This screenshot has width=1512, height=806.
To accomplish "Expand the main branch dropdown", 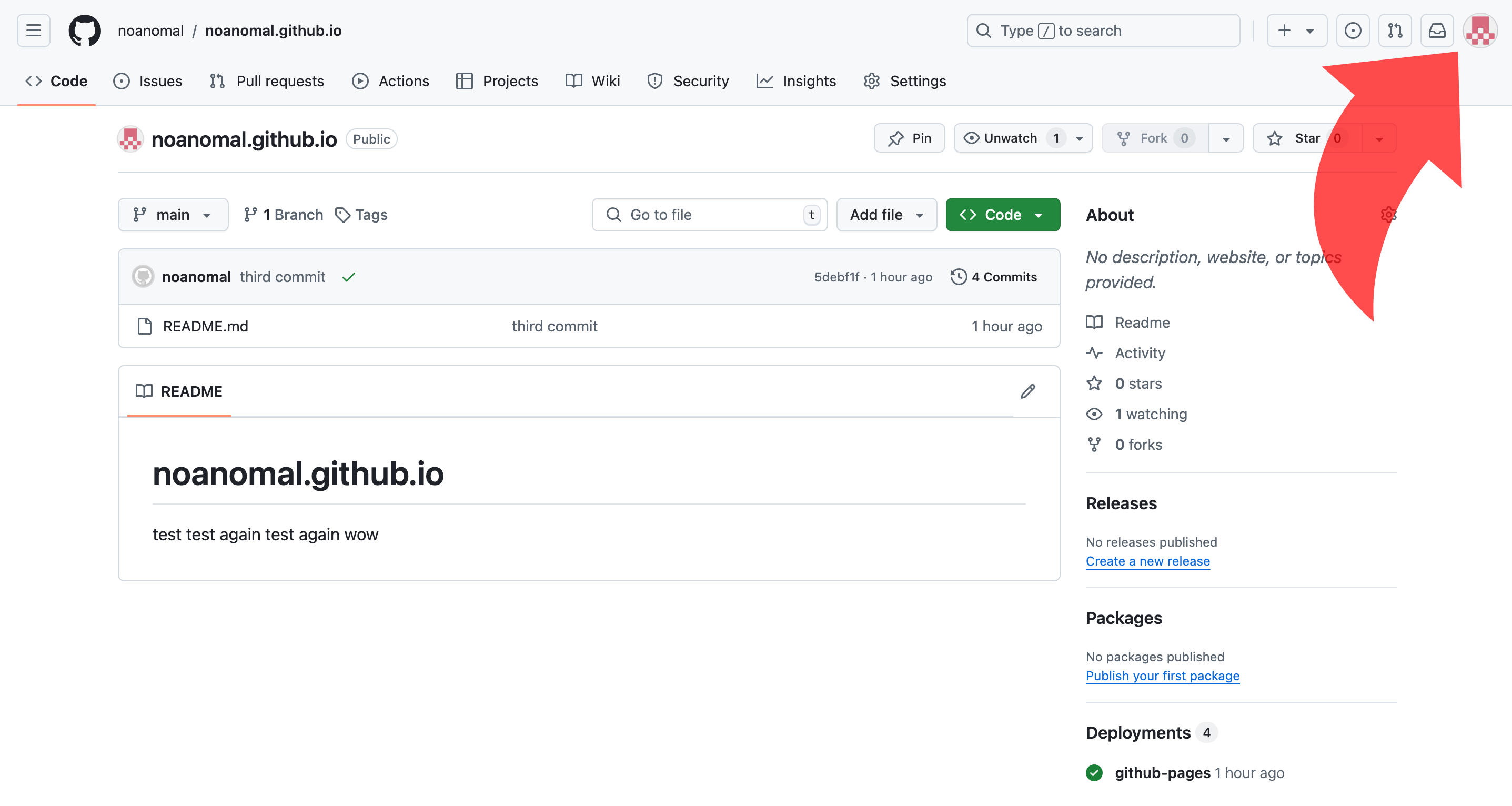I will [173, 215].
